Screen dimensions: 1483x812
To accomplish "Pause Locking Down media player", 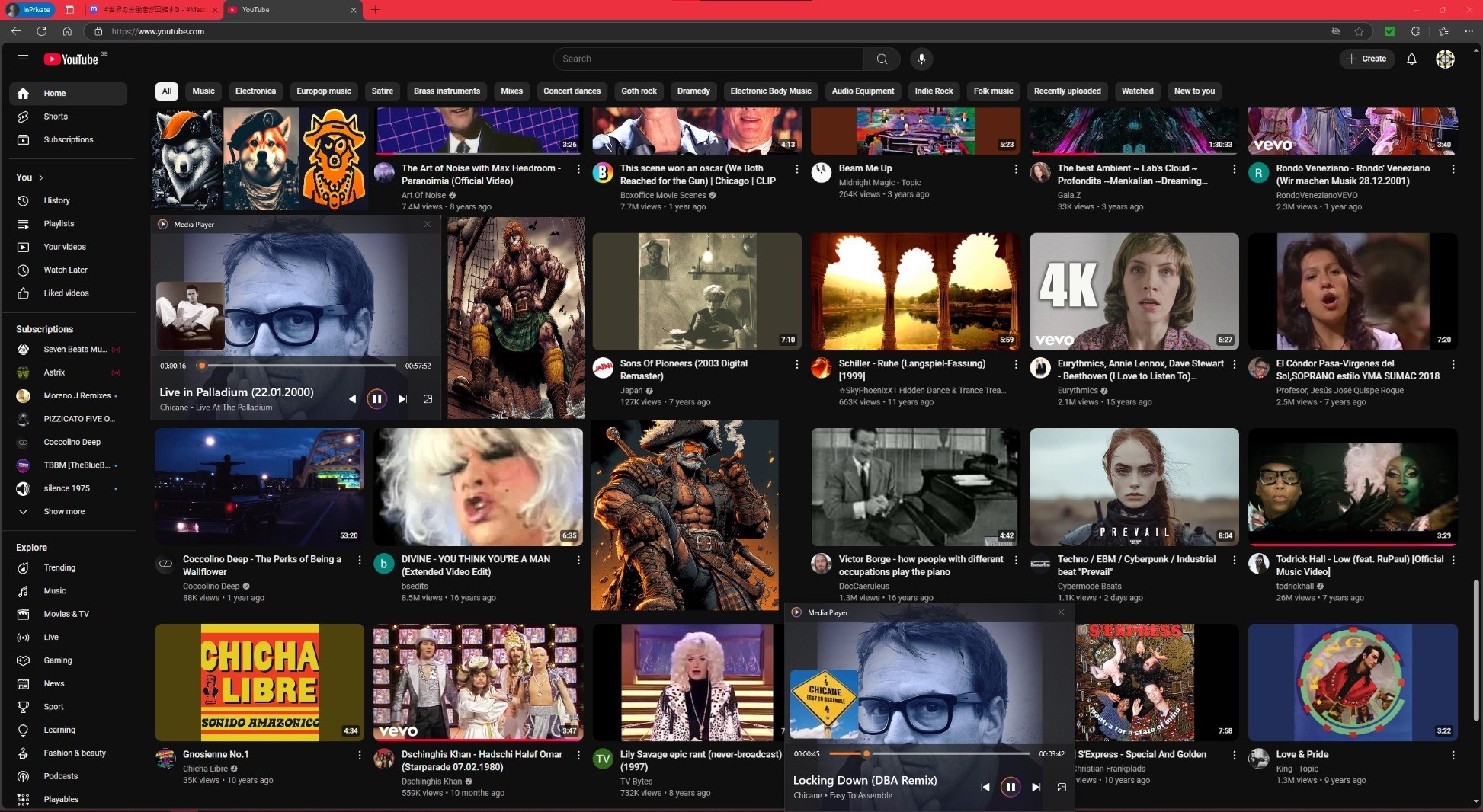I will click(1011, 787).
